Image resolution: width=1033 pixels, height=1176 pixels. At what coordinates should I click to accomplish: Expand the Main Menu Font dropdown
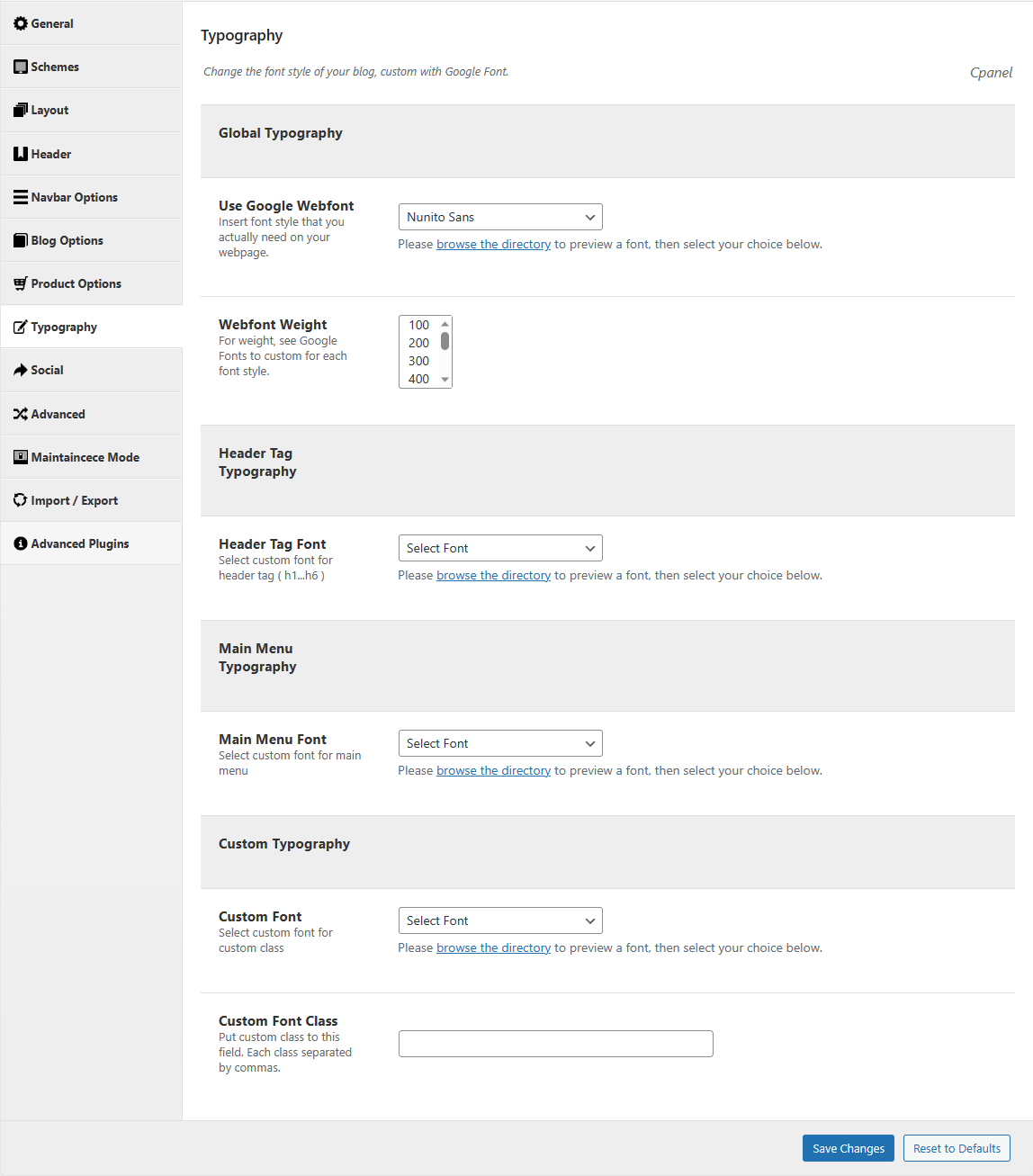coord(500,743)
